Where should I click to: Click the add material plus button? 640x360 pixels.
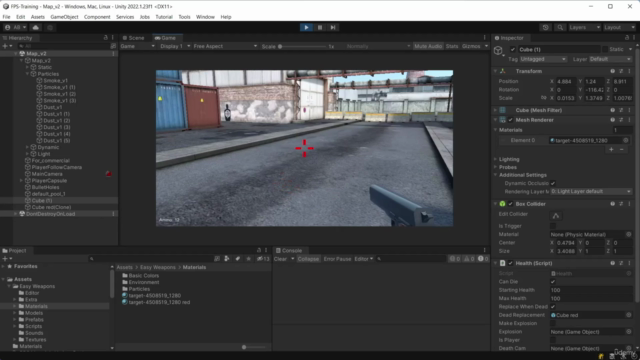click(x=611, y=149)
